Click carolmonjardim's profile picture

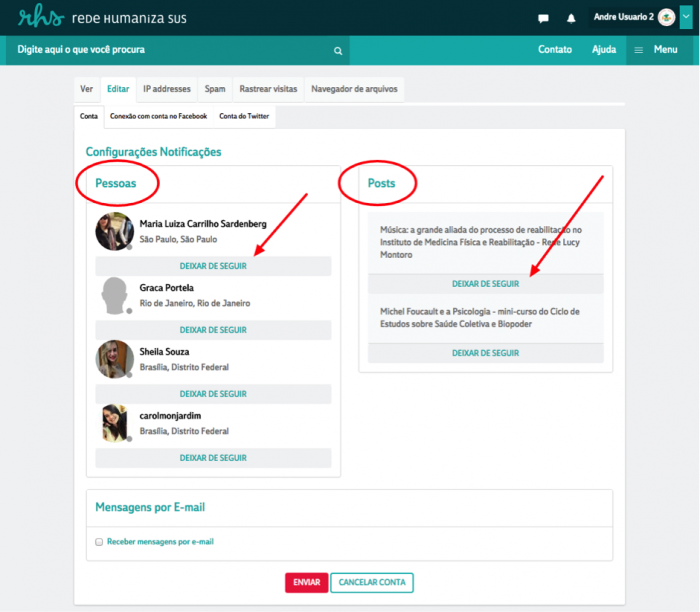coord(114,423)
